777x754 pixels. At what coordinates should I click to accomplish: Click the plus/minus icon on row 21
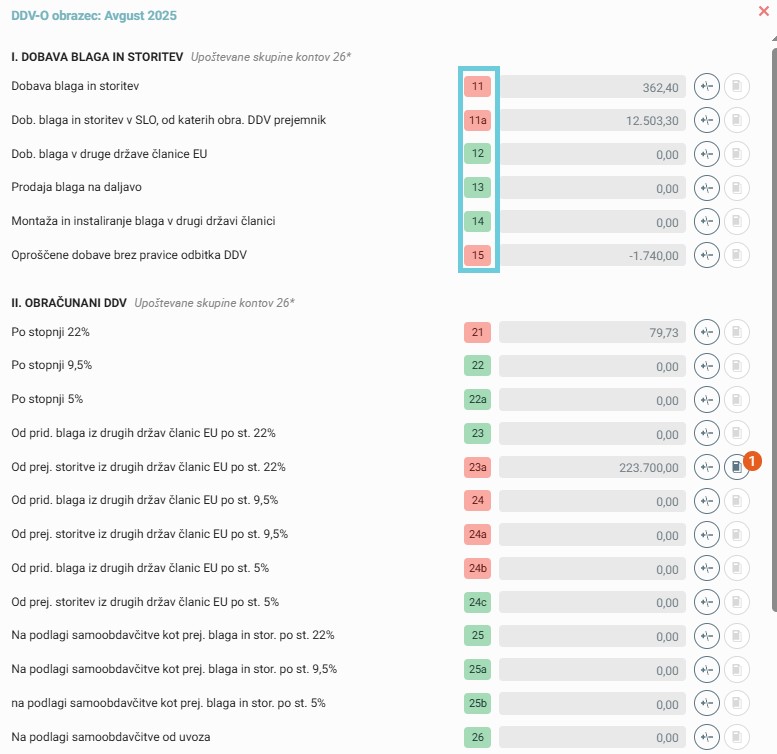(706, 332)
